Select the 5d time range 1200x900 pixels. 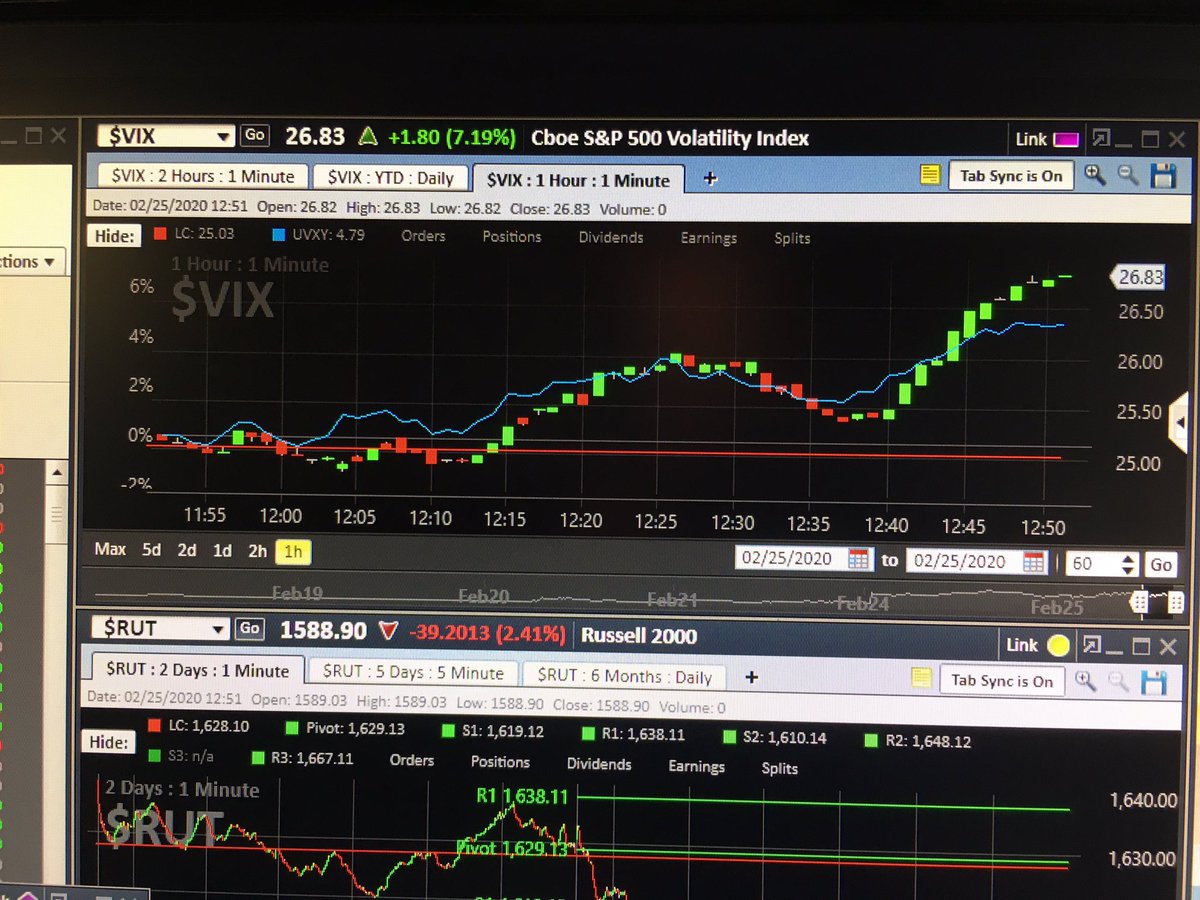pos(151,549)
